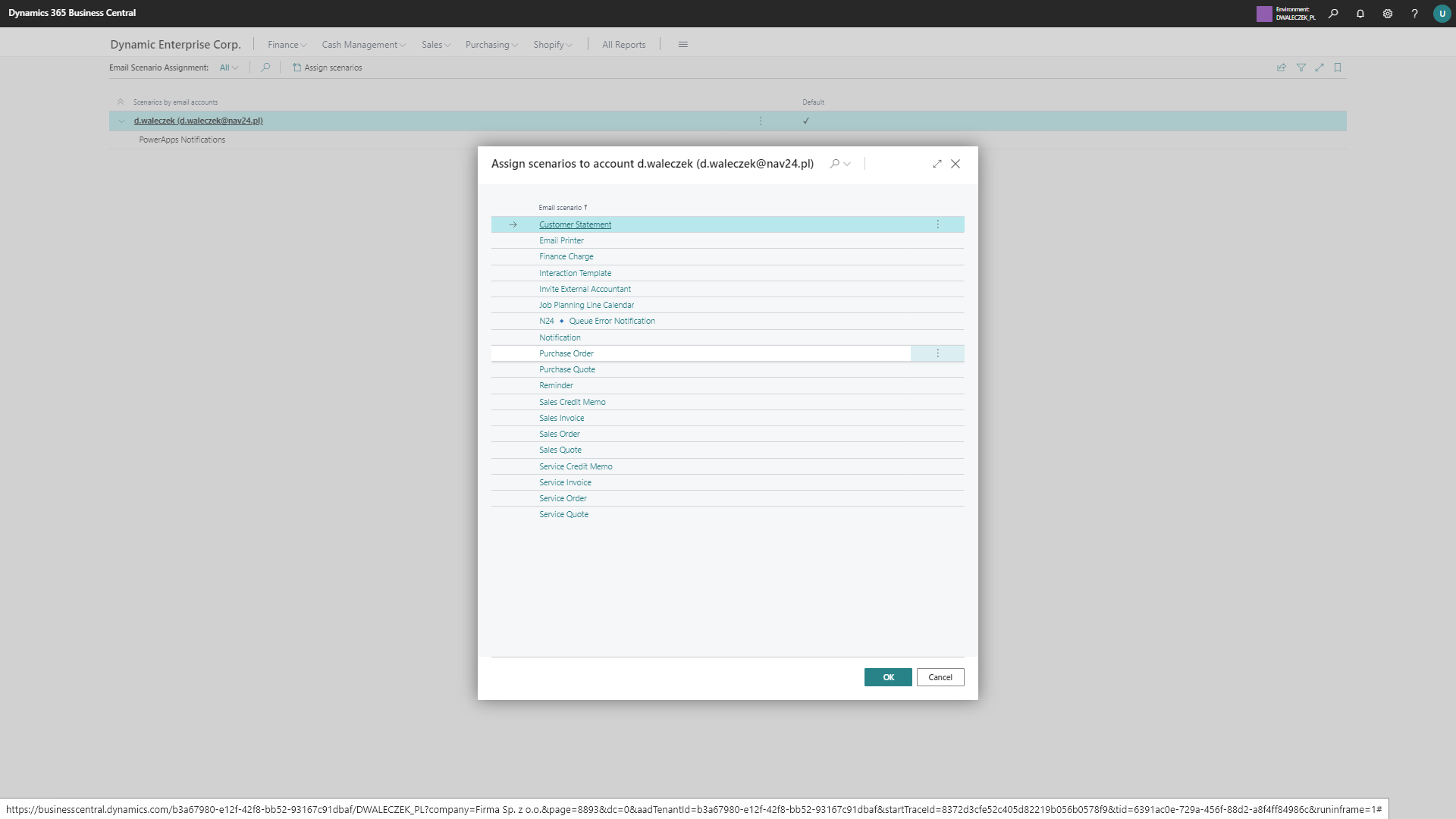Viewport: 1456px width, 819px height.
Task: Click Dynamics 365 Business Central title
Action: (x=72, y=13)
